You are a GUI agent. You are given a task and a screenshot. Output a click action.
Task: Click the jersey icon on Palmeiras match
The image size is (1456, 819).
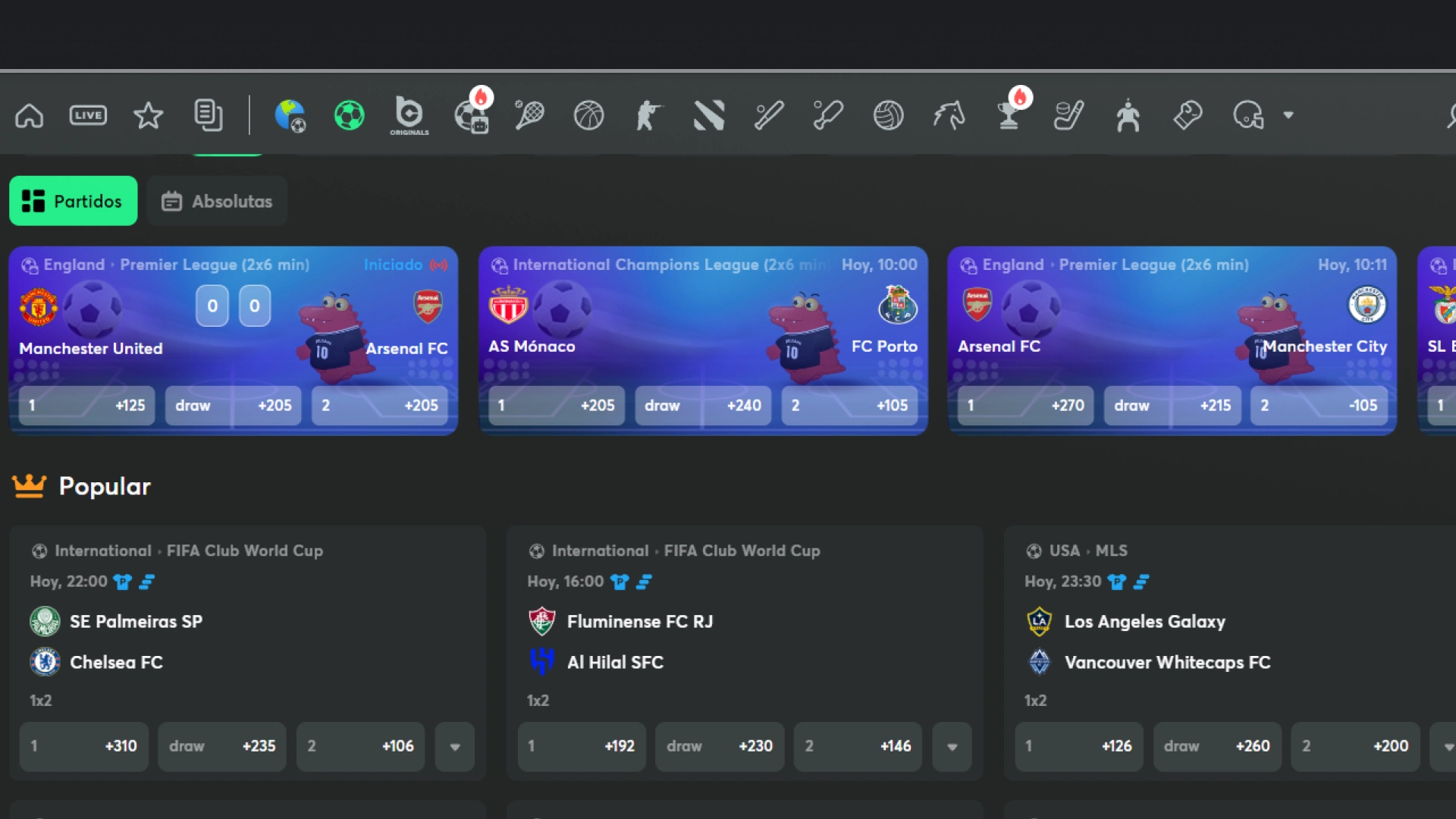click(122, 582)
